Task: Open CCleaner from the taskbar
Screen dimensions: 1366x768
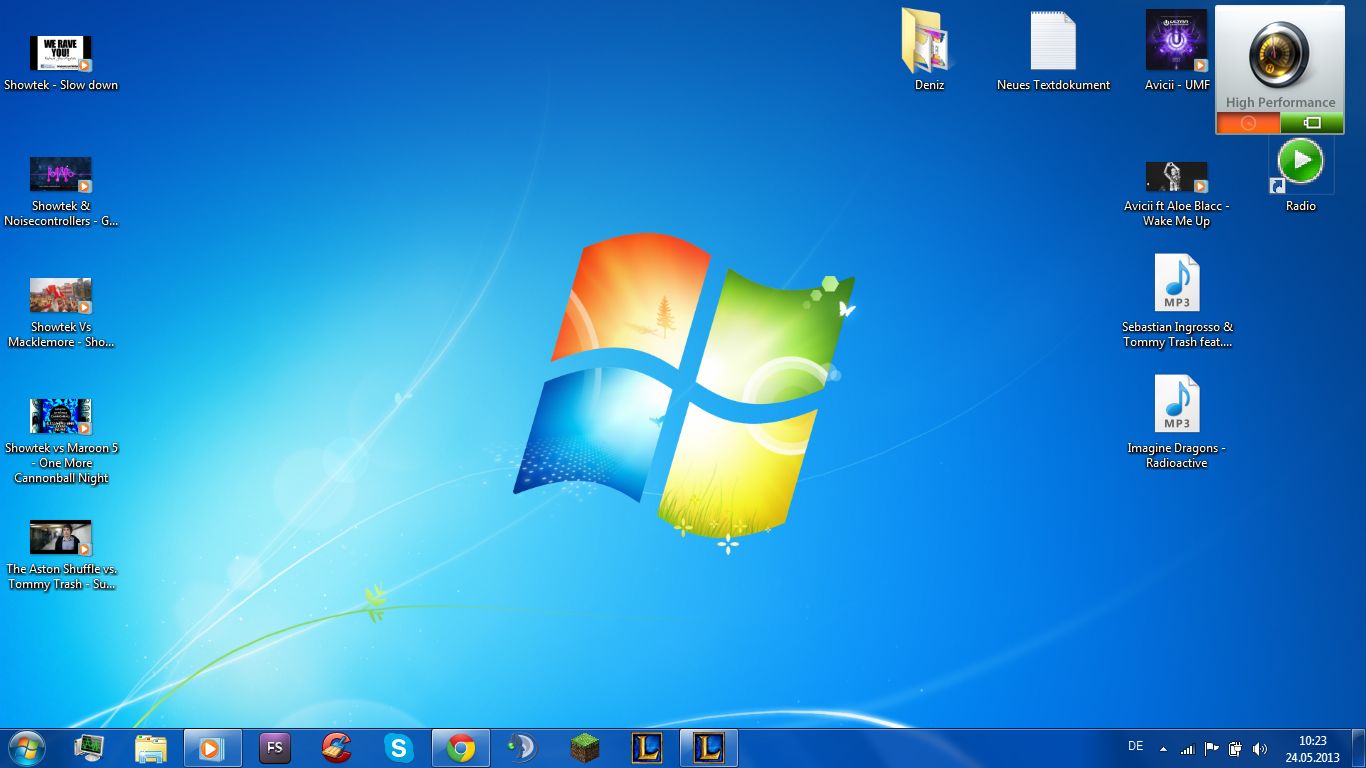Action: click(x=337, y=748)
